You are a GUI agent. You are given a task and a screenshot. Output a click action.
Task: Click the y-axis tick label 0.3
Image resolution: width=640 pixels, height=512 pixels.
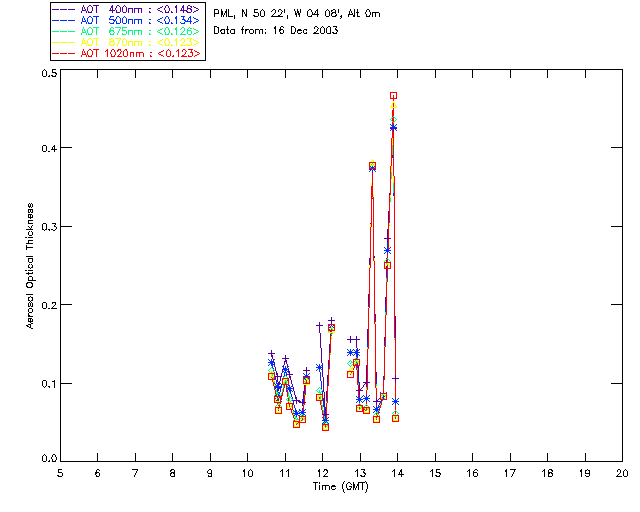click(x=49, y=227)
